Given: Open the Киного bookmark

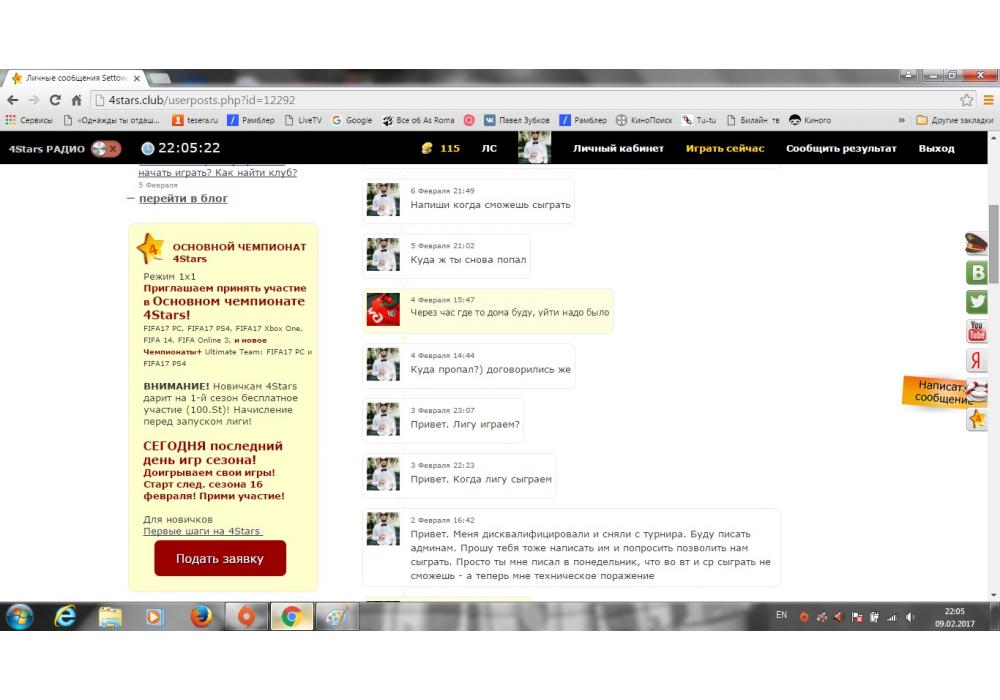Looking at the screenshot, I should click(810, 120).
